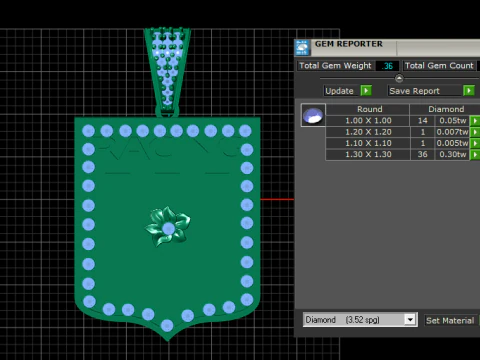Select the round gem thumbnail

pos(313,115)
